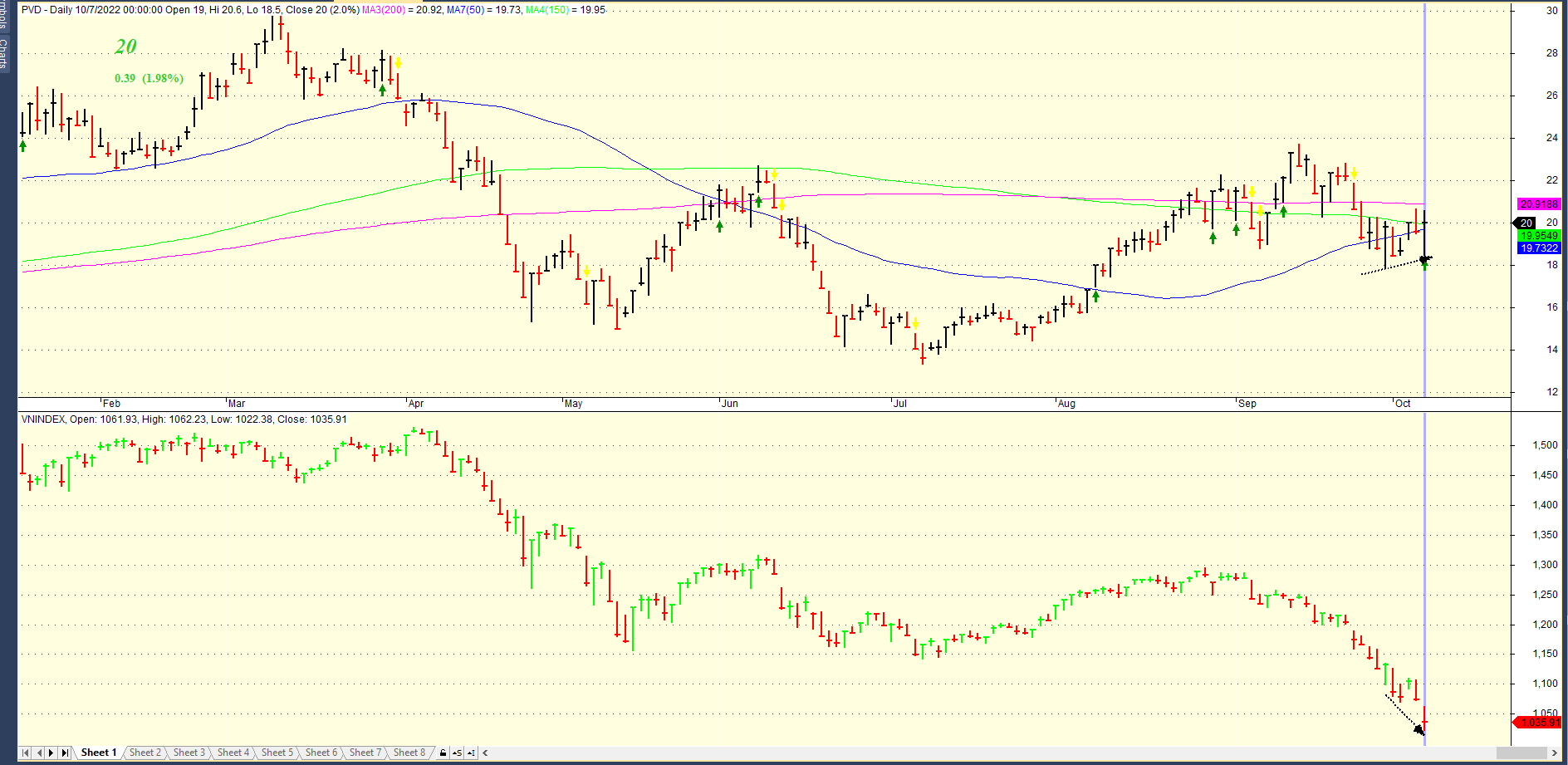This screenshot has width=1568, height=765.
Task: Toggle the chart lock icon
Action: [x=443, y=753]
